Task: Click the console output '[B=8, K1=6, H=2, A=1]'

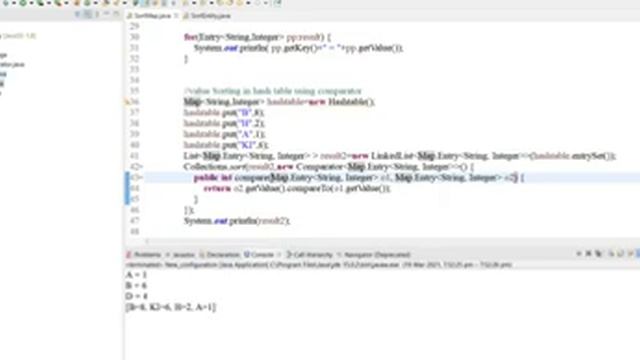Action: click(x=171, y=307)
